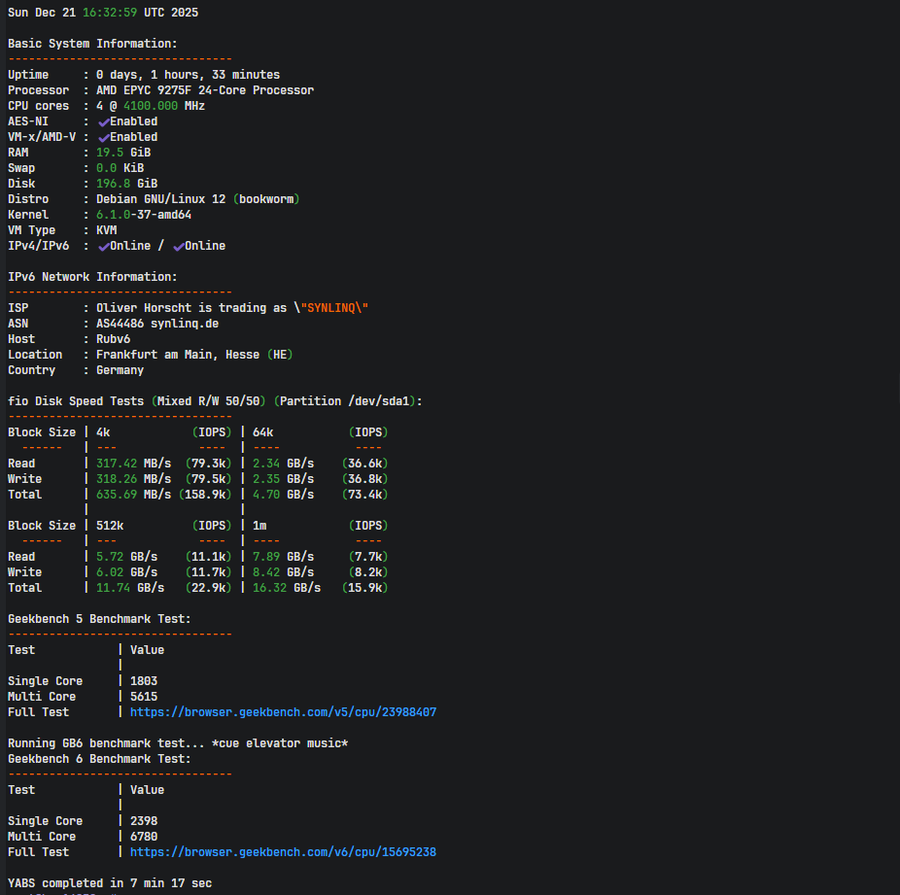Viewport: 900px width, 895px height.
Task: Open the Geekbench 6 full test link
Action: [283, 852]
